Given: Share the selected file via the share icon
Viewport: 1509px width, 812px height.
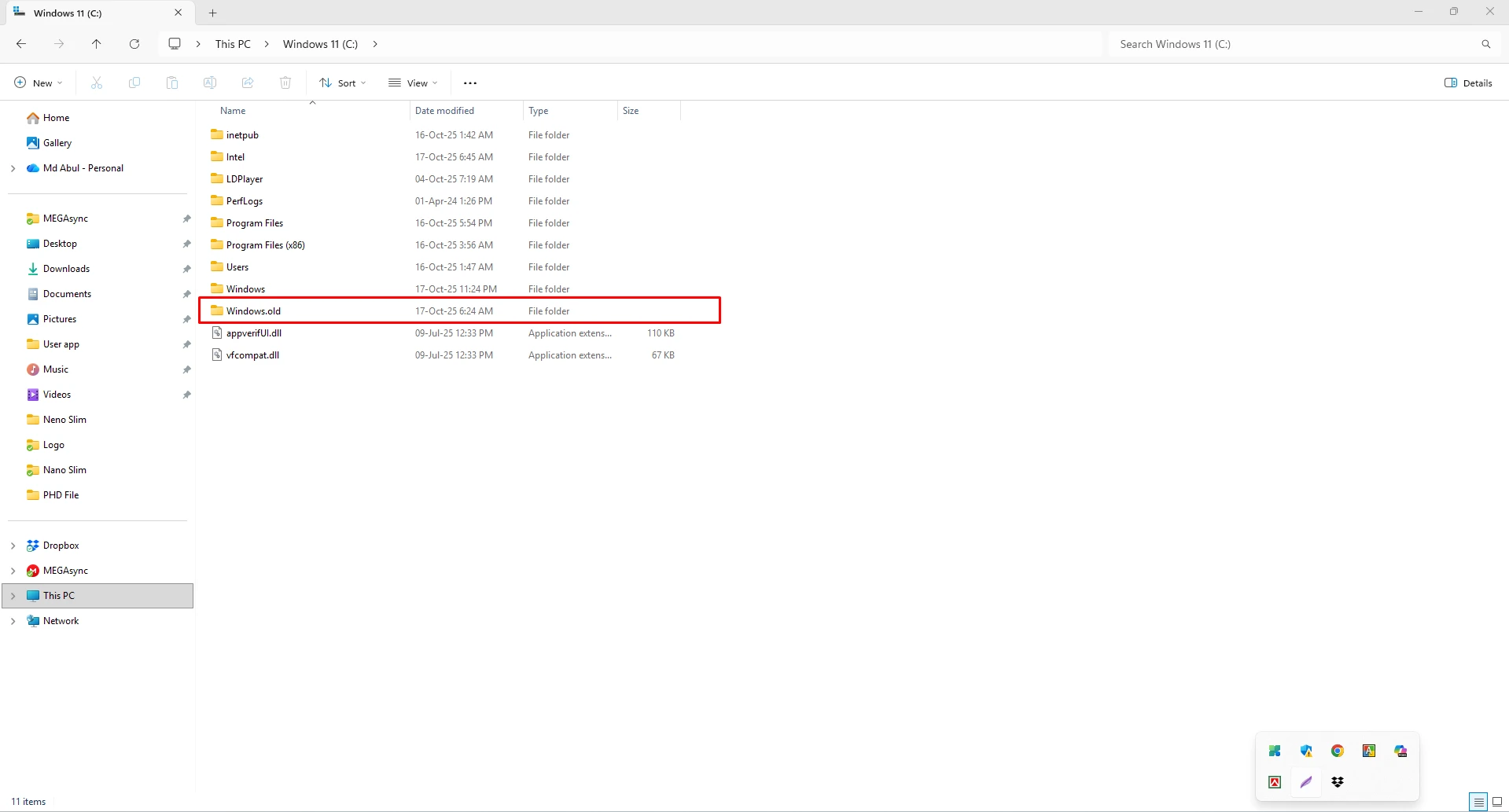Looking at the screenshot, I should pos(247,83).
